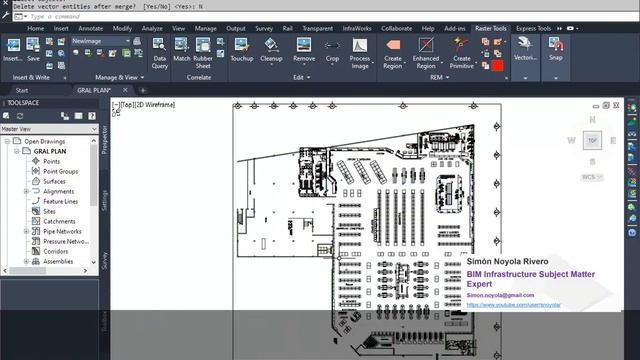The image size is (640, 360).
Task: Open the Annotate ribbon tab
Action: [x=91, y=28]
